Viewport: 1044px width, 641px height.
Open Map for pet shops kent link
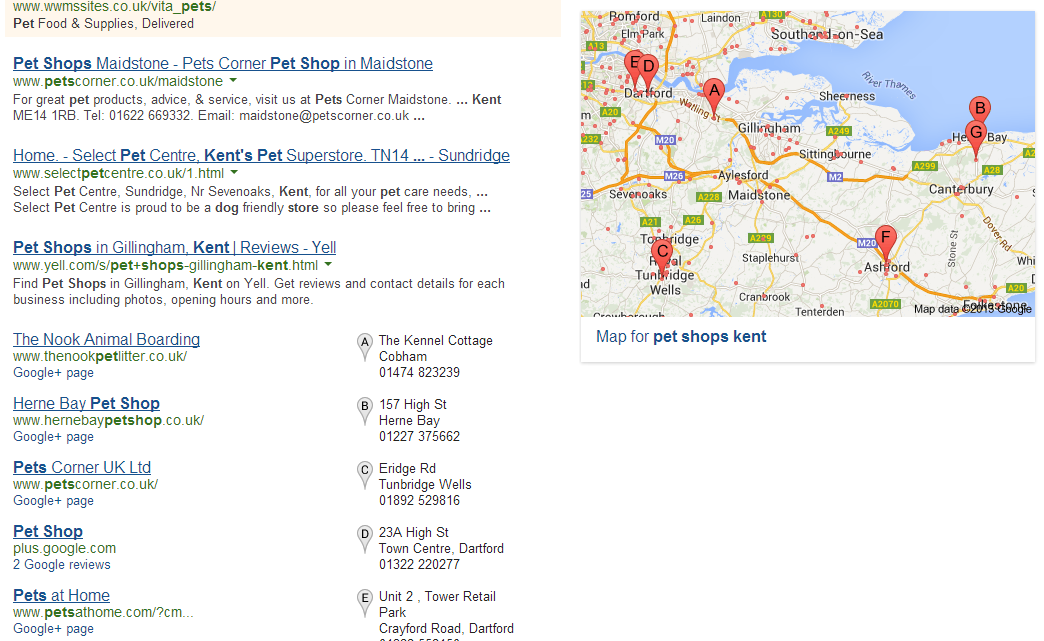tap(680, 336)
